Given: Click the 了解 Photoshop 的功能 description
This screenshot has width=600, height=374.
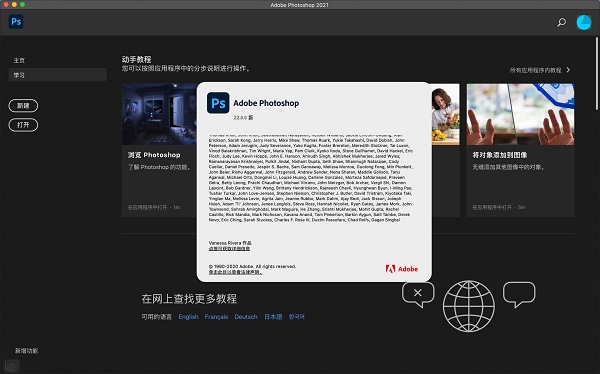Looking at the screenshot, I should [159, 167].
